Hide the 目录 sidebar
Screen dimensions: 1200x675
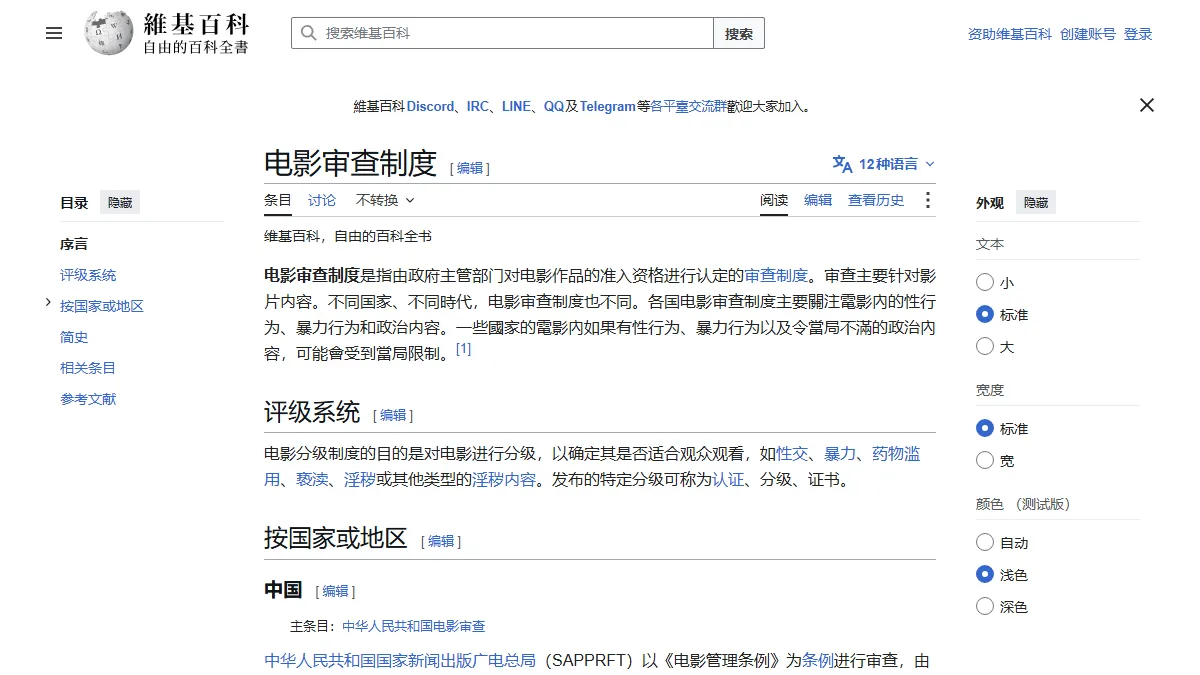120,202
